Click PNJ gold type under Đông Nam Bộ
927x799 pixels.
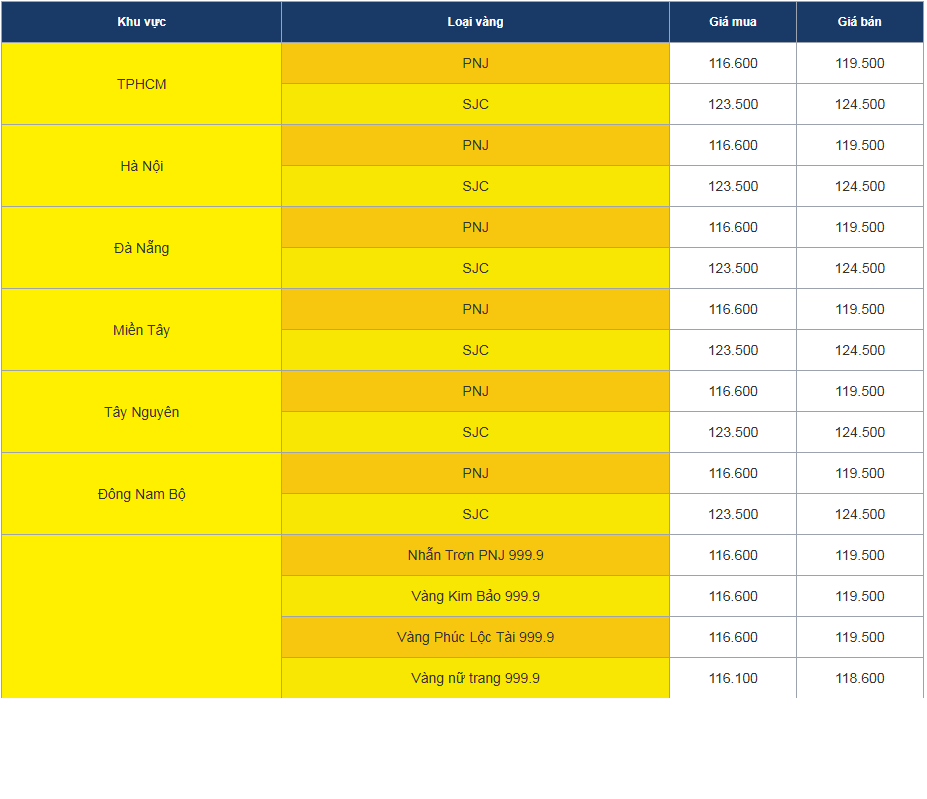(475, 473)
